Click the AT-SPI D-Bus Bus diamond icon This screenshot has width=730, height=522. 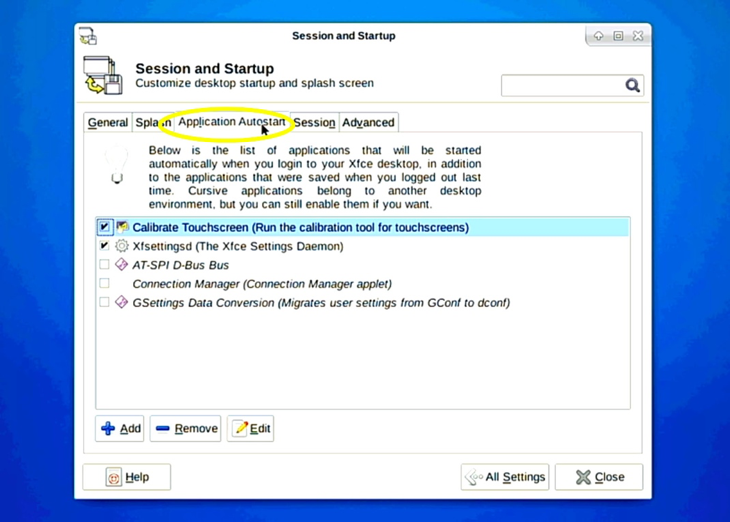(122, 265)
